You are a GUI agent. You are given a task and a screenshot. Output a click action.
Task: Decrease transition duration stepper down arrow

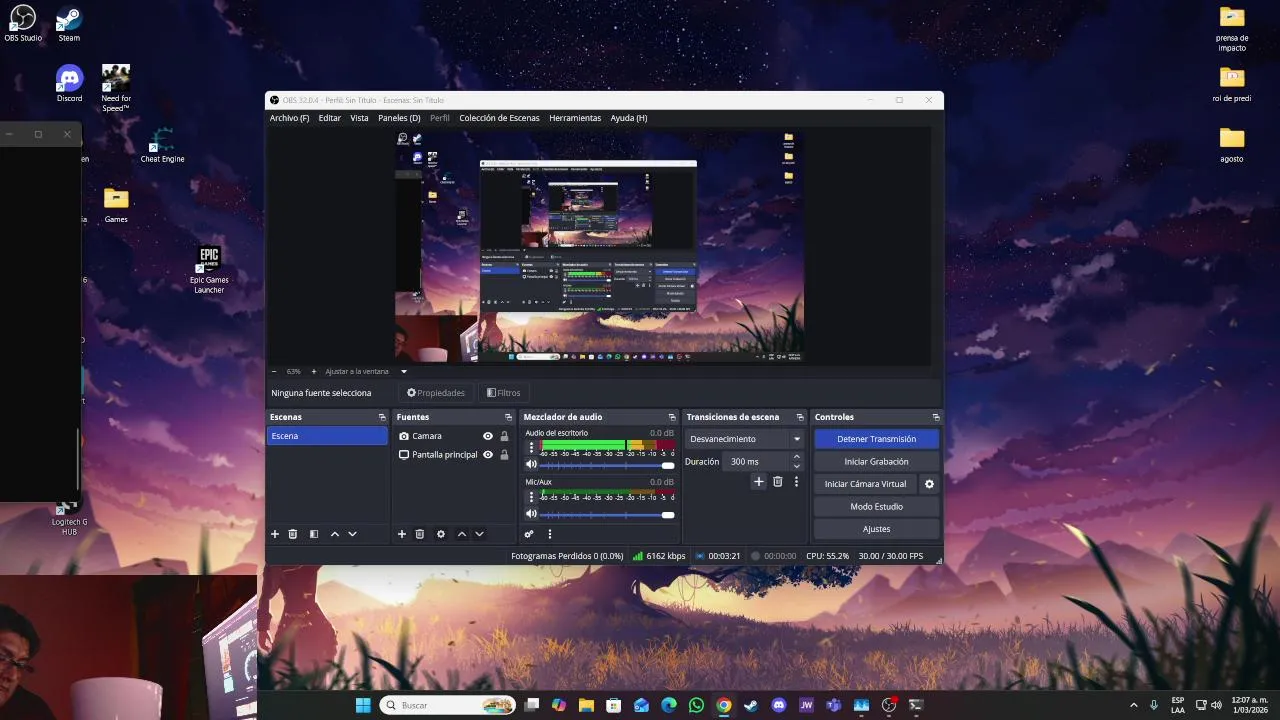pyautogui.click(x=796, y=466)
